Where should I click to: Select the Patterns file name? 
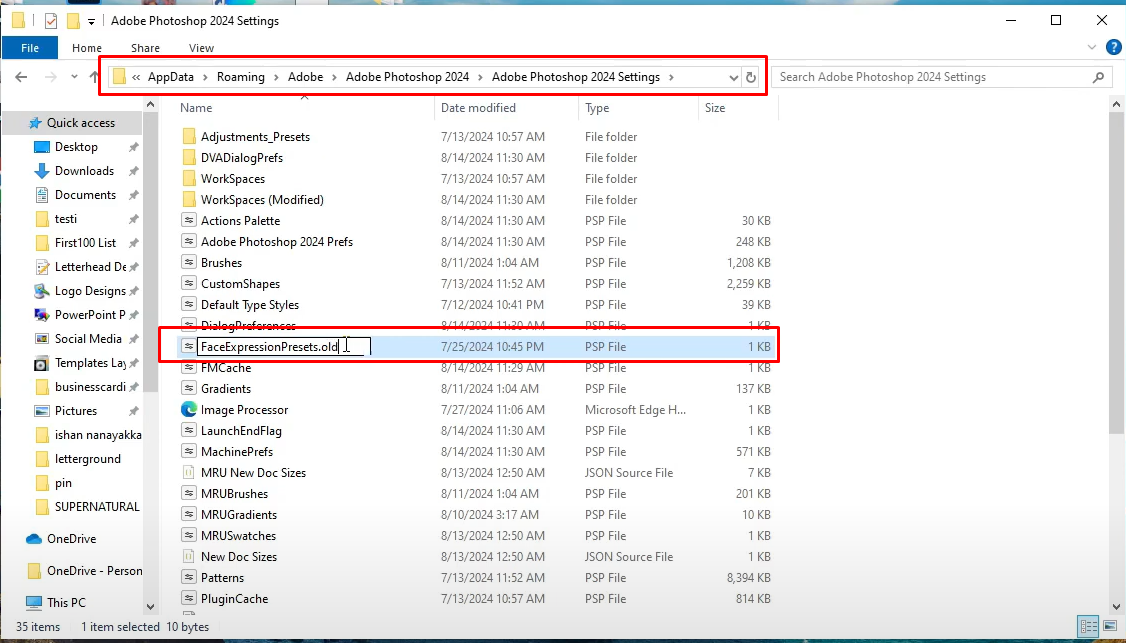tap(223, 578)
